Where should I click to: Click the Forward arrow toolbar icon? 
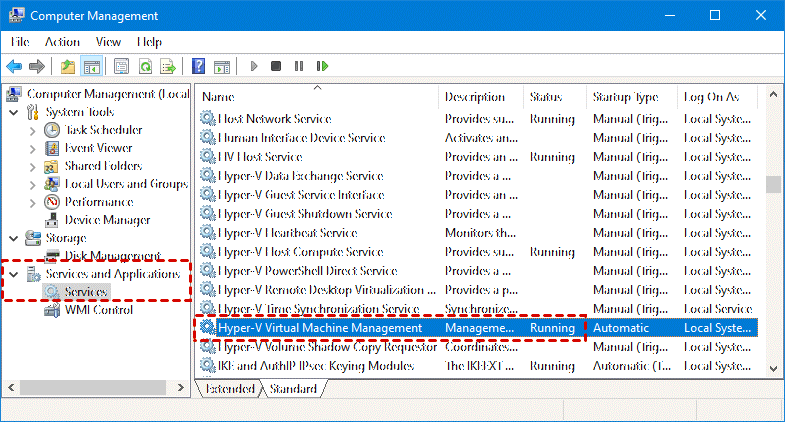click(37, 66)
